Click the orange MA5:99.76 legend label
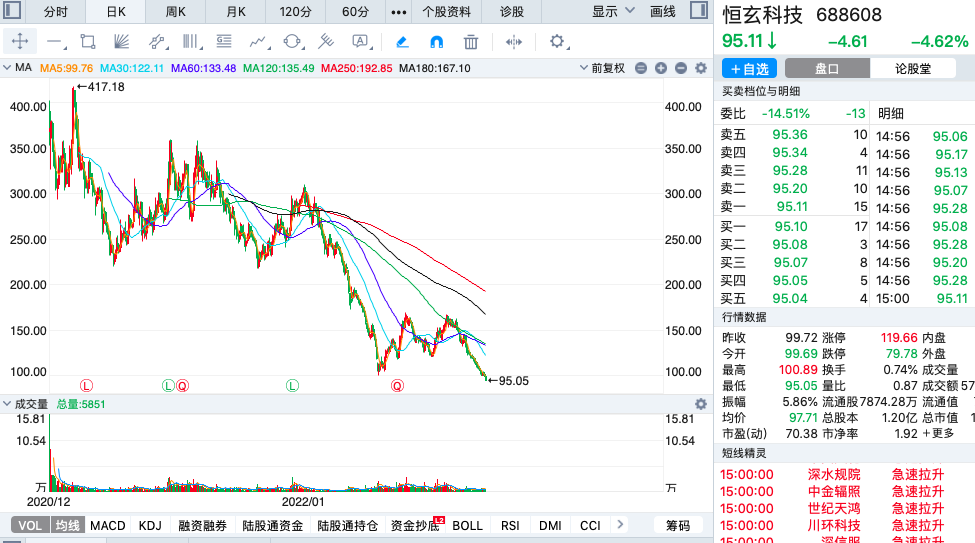 (x=66, y=68)
